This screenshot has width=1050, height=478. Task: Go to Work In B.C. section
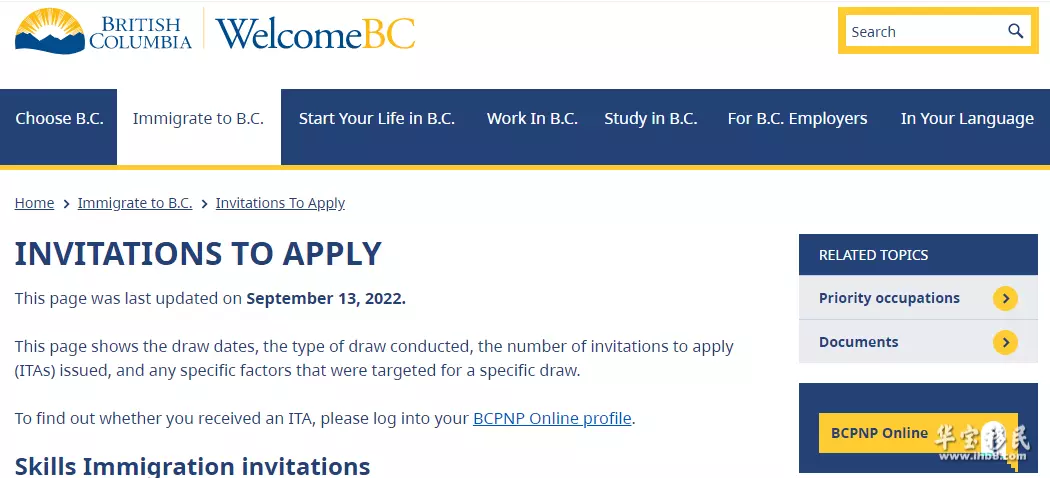532,119
